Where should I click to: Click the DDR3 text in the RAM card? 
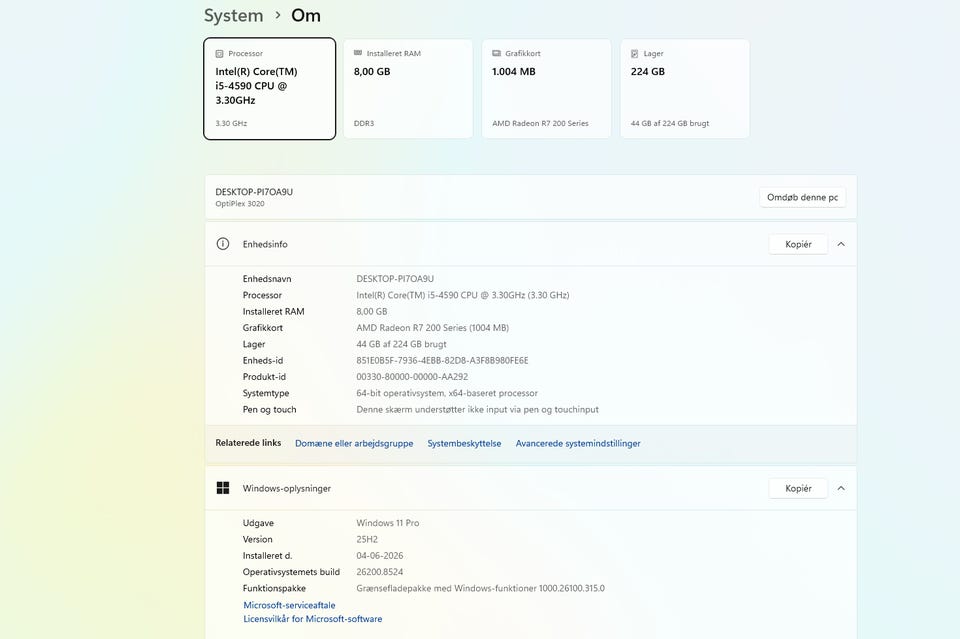pyautogui.click(x=364, y=123)
